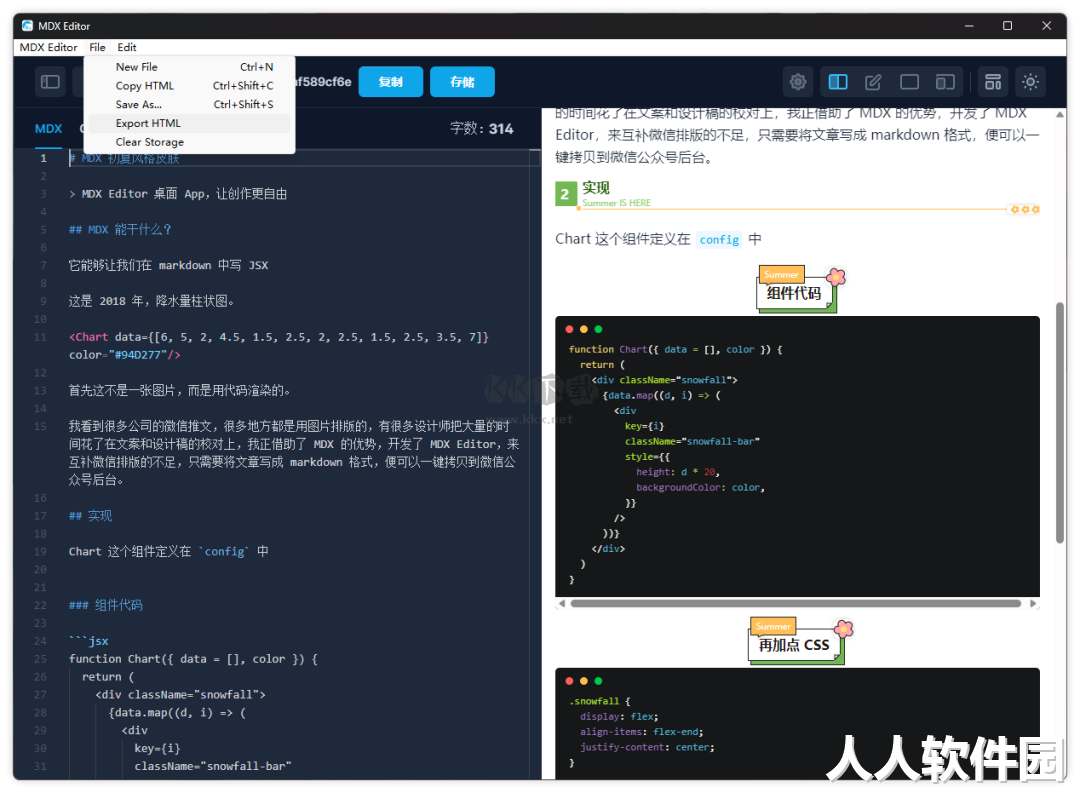Click the 'config' inline code in the preview
Viewport: 1080px width, 793px height.
[x=719, y=240]
